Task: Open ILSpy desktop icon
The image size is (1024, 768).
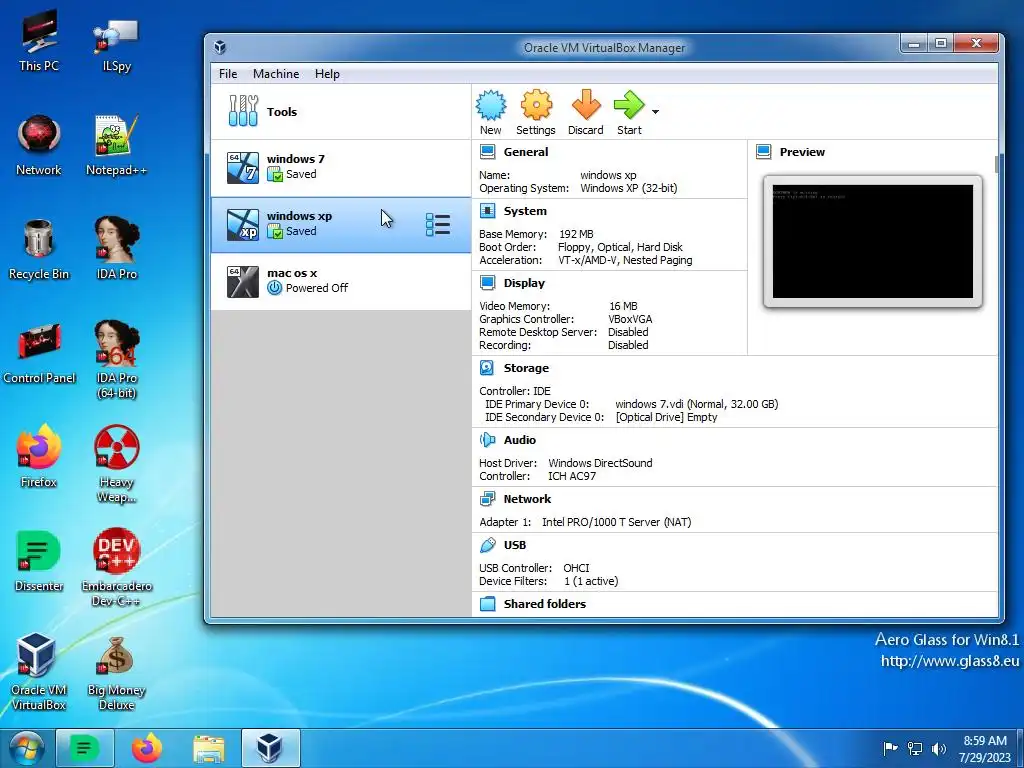Action: [116, 43]
